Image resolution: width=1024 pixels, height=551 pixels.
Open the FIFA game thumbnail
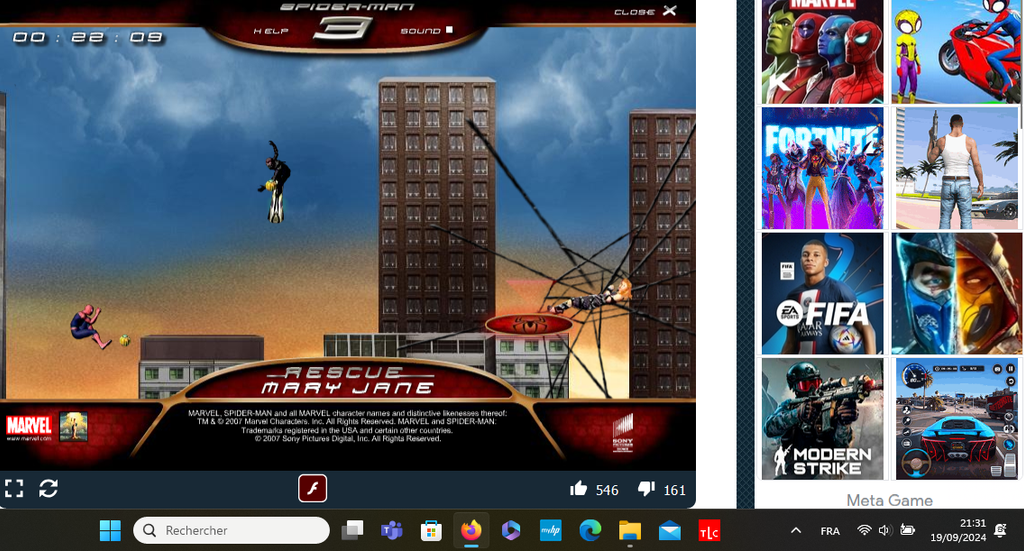(x=822, y=294)
